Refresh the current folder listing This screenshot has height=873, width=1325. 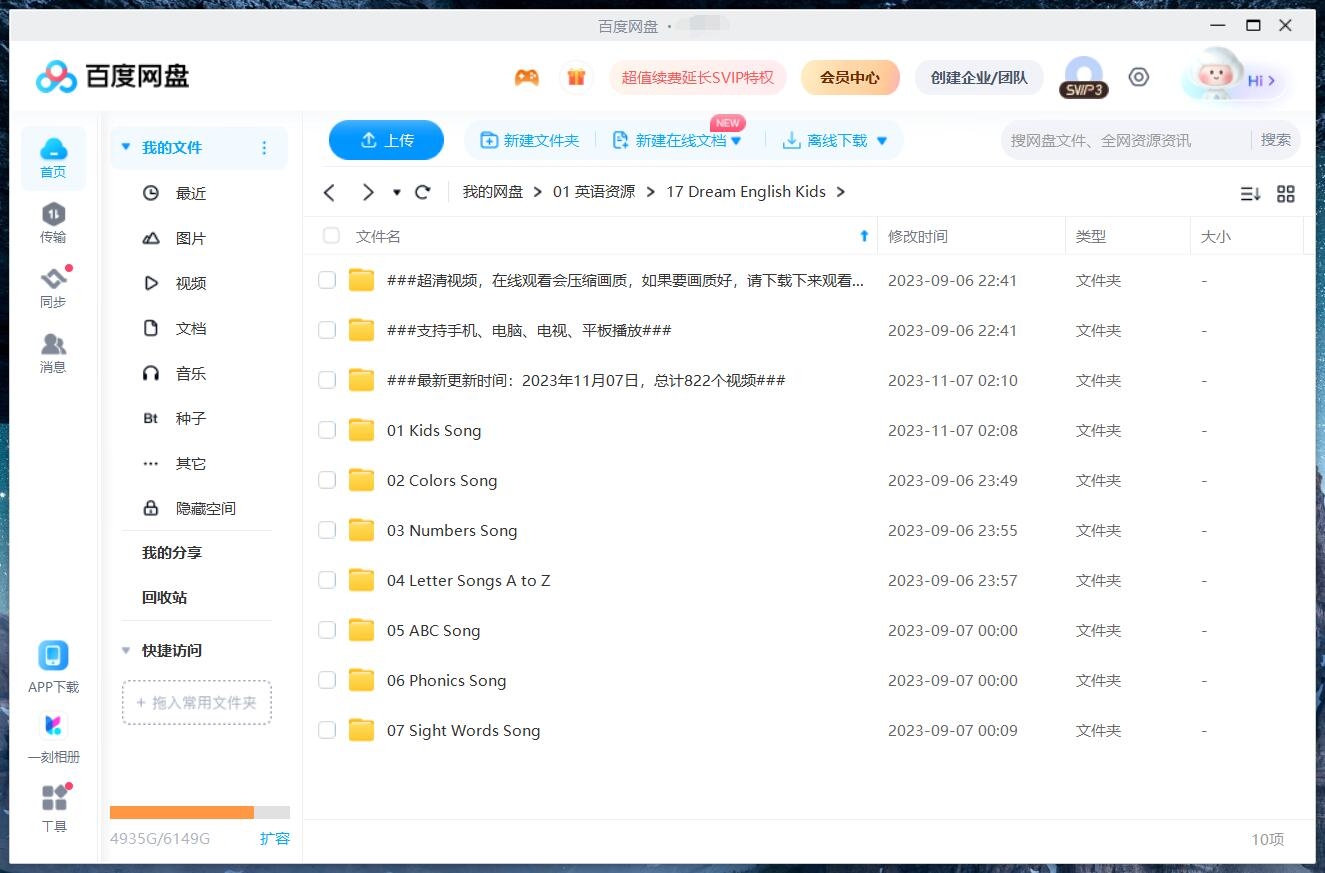(x=423, y=192)
